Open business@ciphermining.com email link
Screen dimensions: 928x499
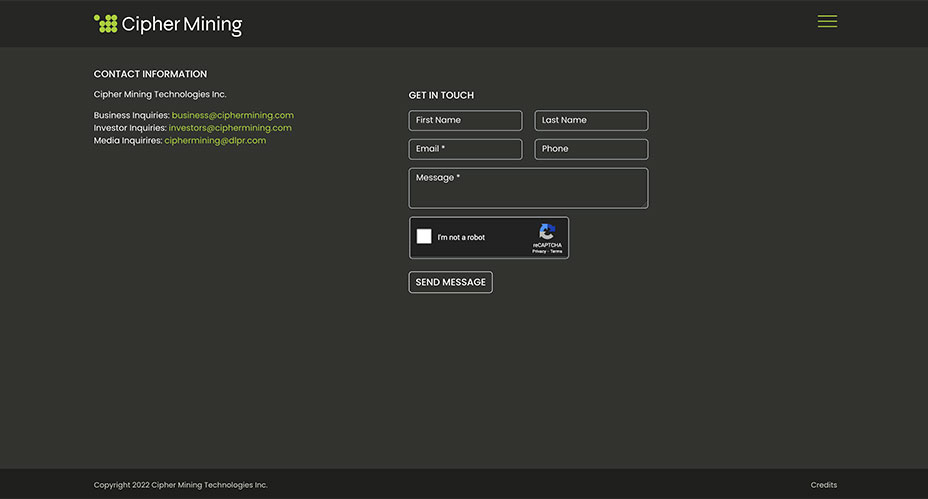pos(233,115)
